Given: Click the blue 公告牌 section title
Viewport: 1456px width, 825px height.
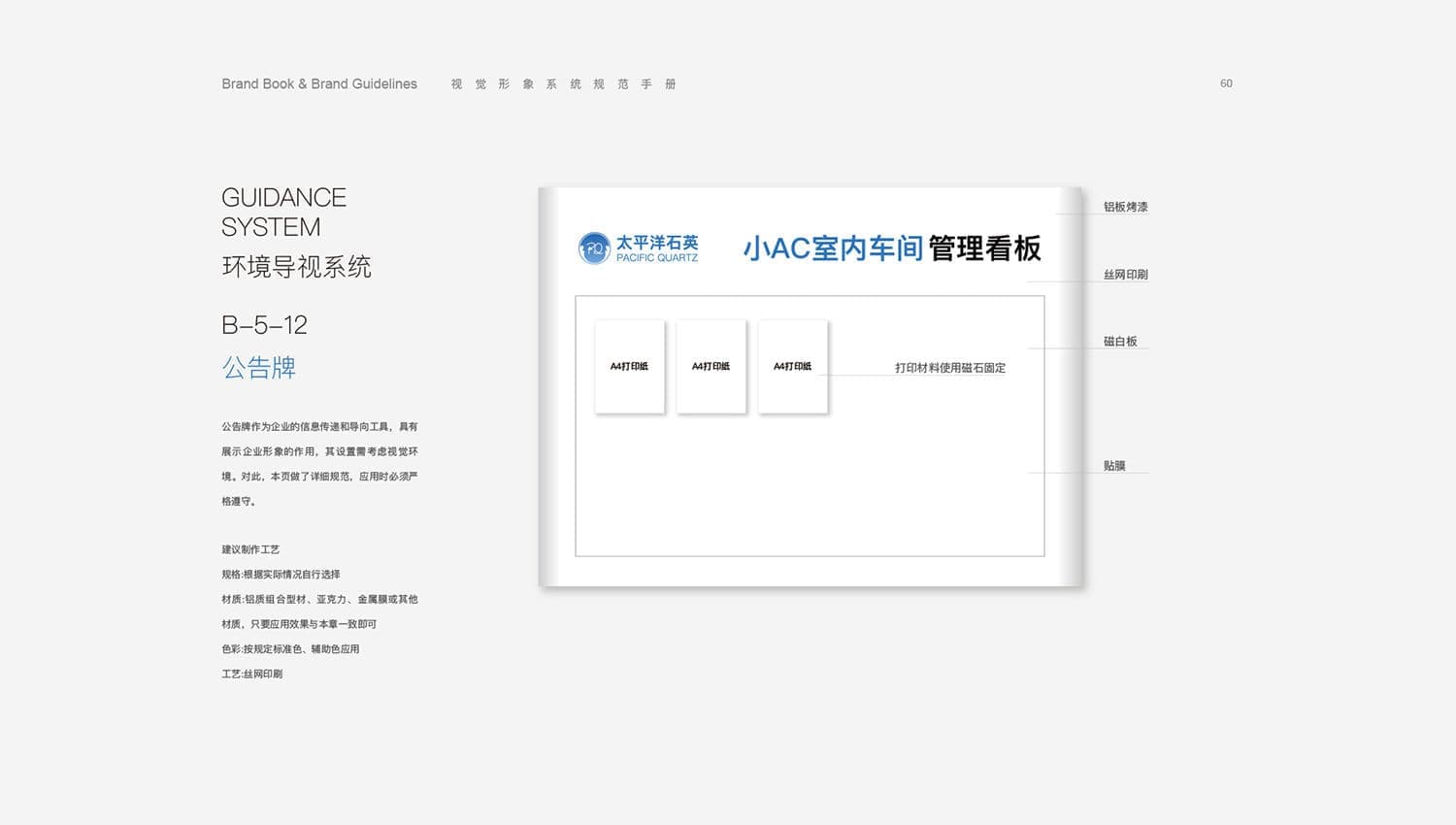Looking at the screenshot, I should click(x=258, y=368).
